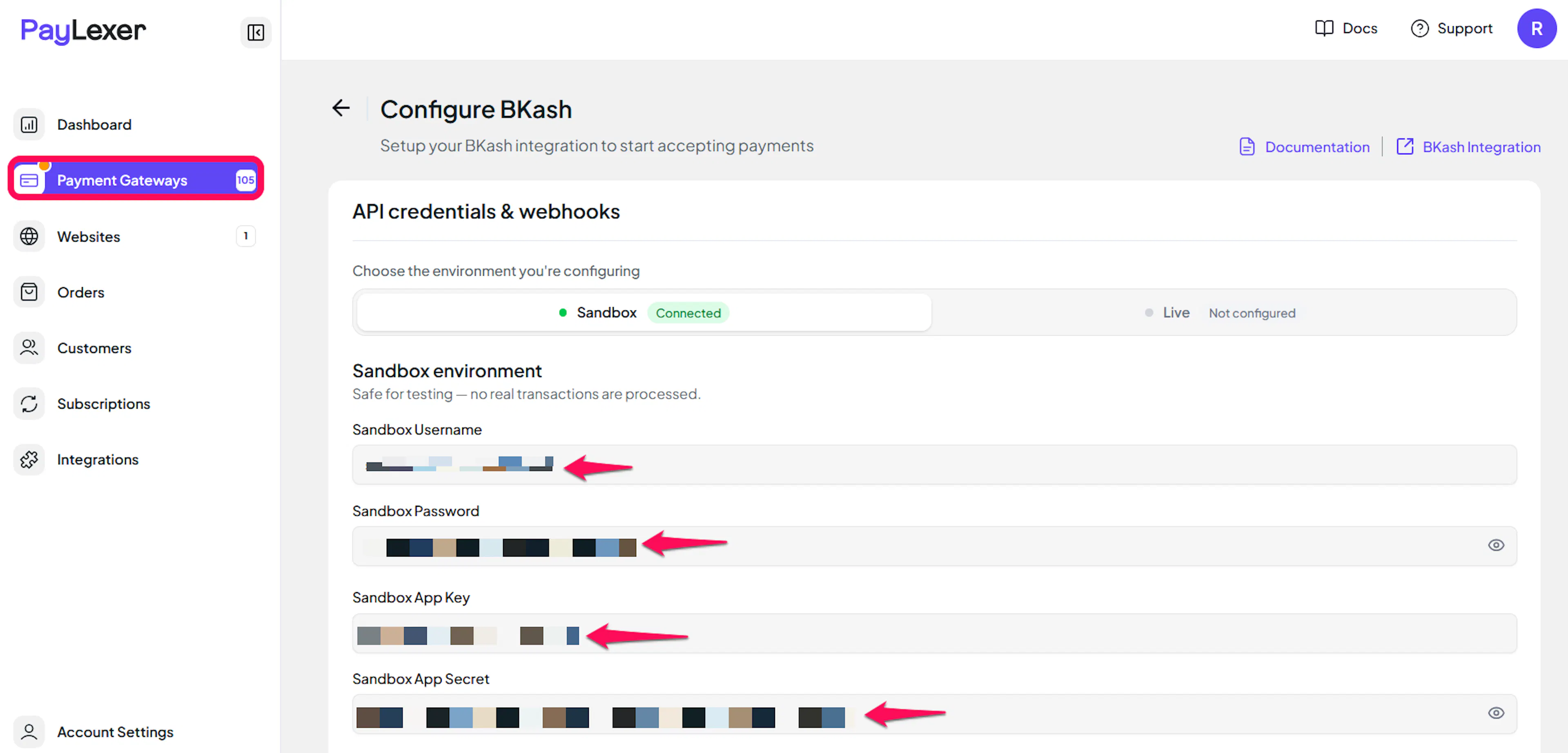Open Account Settings menu item

click(135, 732)
